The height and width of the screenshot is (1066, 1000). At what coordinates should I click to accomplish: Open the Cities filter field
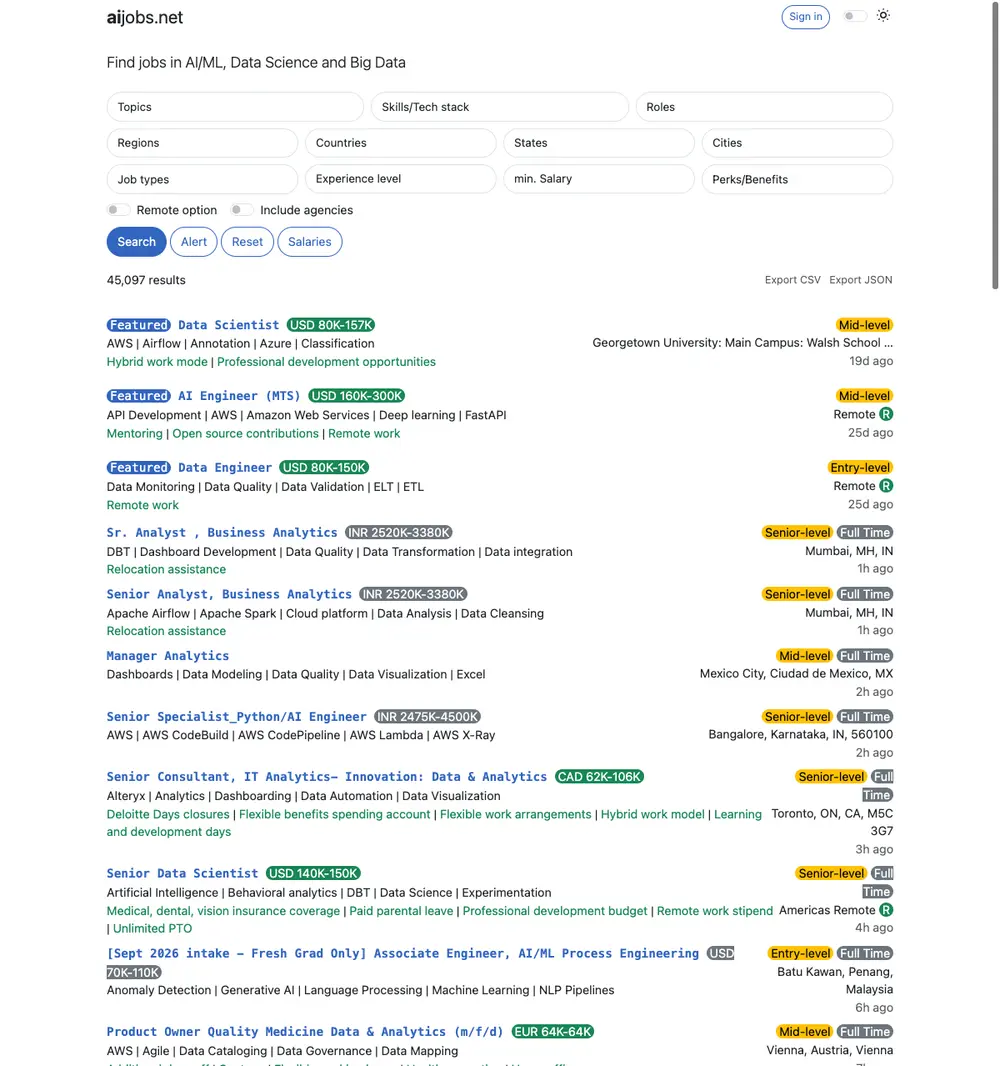tap(797, 143)
